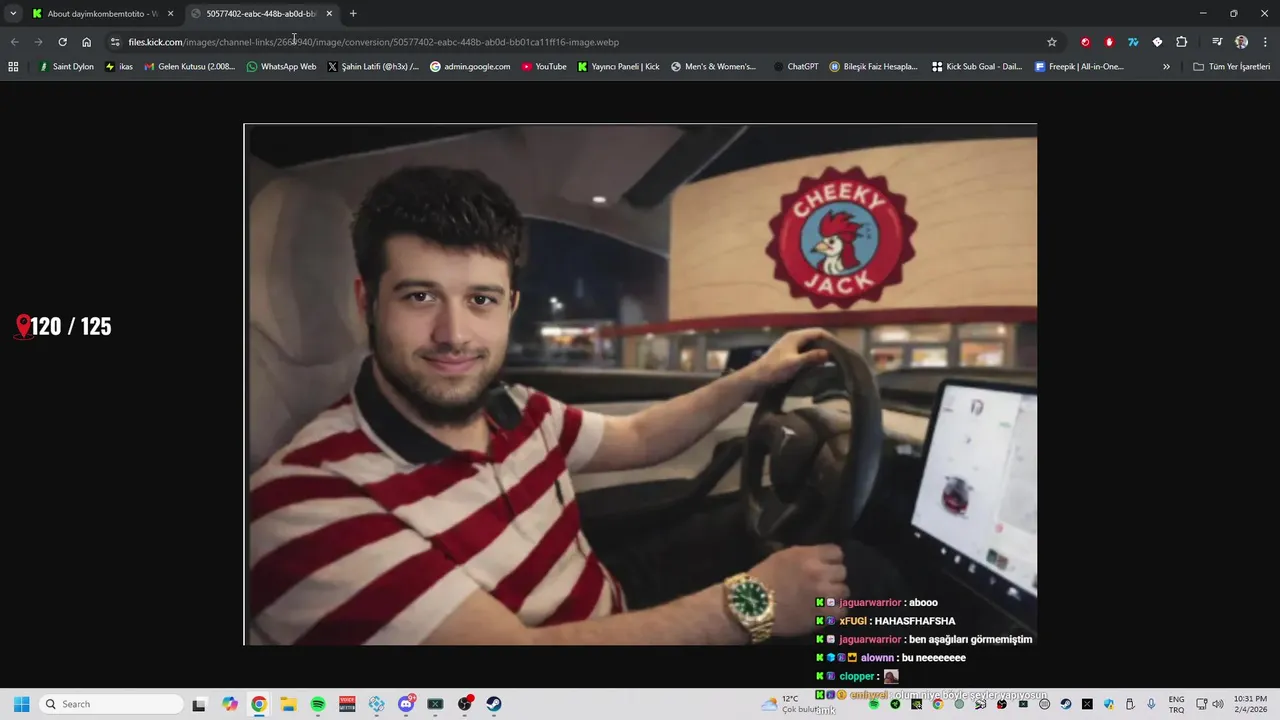Open the Saint Dylon bookmark
The height and width of the screenshot is (720, 1280).
[x=66, y=67]
